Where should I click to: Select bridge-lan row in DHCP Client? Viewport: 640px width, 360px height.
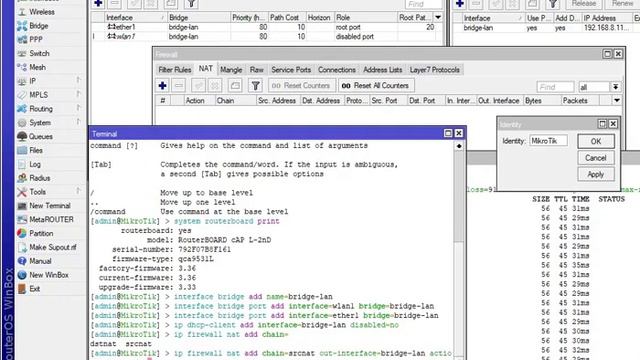(547, 28)
